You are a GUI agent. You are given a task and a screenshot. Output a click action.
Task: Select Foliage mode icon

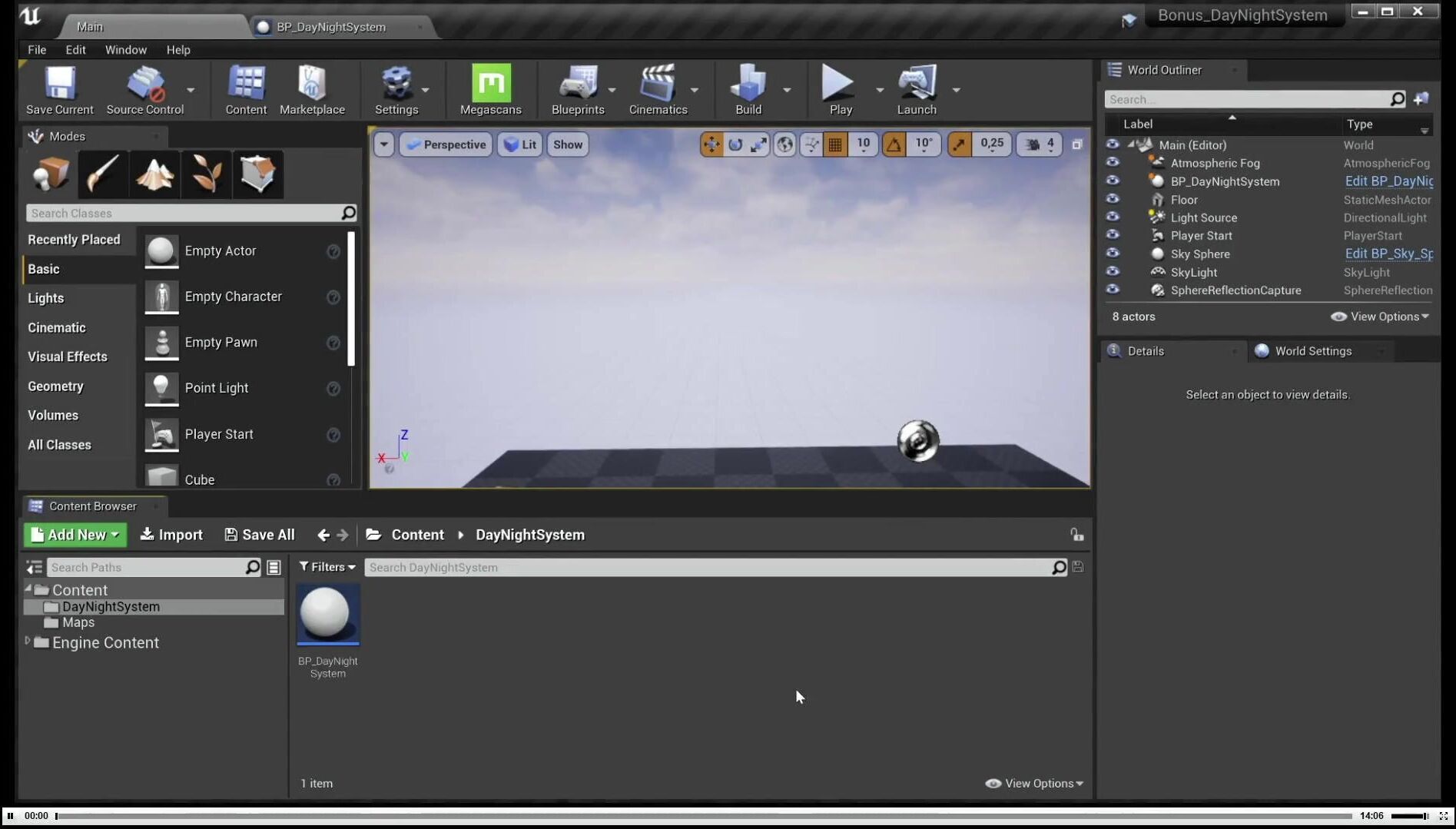(206, 174)
